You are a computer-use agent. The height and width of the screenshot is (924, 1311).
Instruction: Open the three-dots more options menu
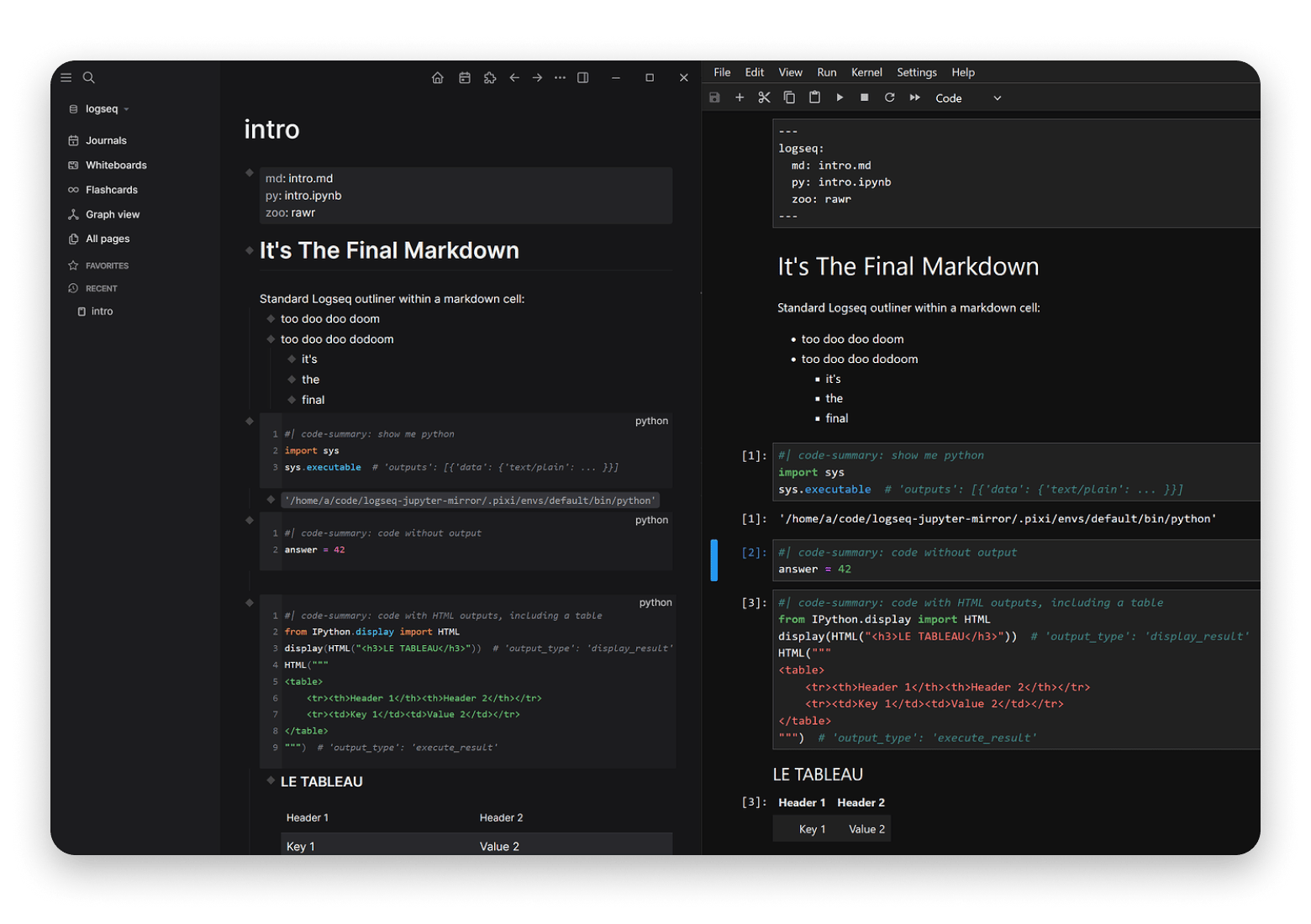coord(560,78)
